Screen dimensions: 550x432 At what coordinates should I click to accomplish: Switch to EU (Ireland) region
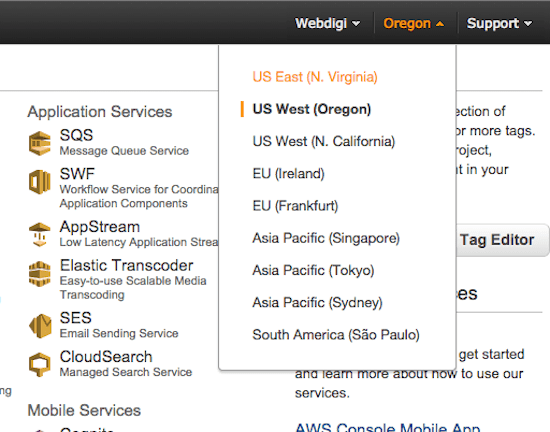pos(288,174)
